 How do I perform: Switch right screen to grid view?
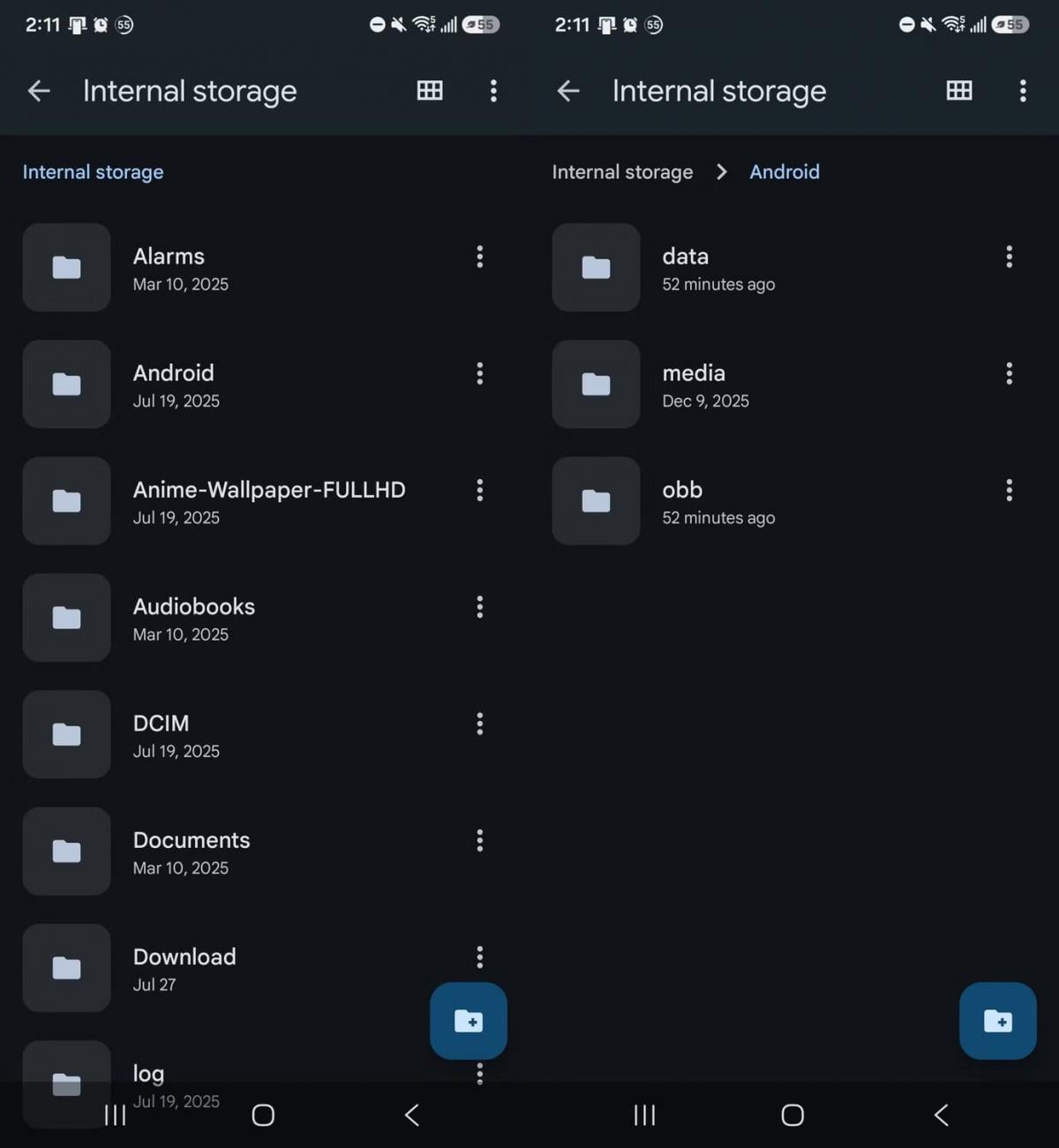[959, 90]
